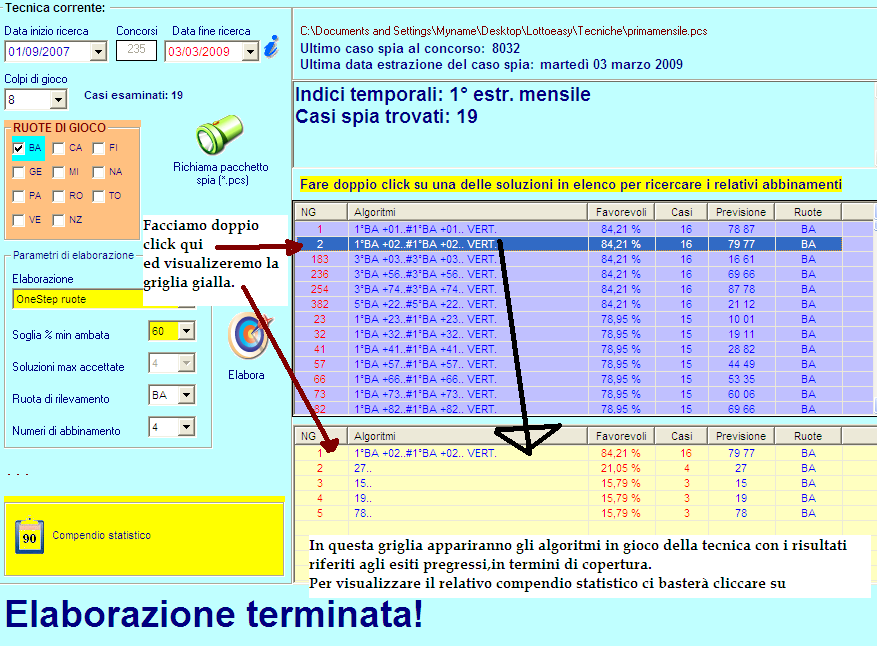877x646 pixels.
Task: Click the '53 35' previsione cell
Action: click(741, 379)
